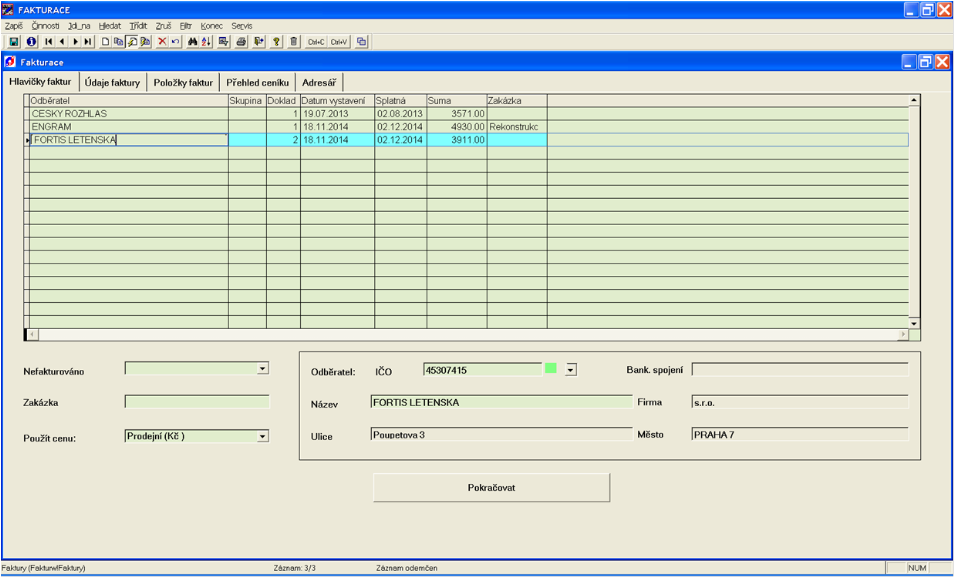Screen dimensions: 954x577
Task: Click the Bank. spojení field
Action: pyautogui.click(x=800, y=369)
